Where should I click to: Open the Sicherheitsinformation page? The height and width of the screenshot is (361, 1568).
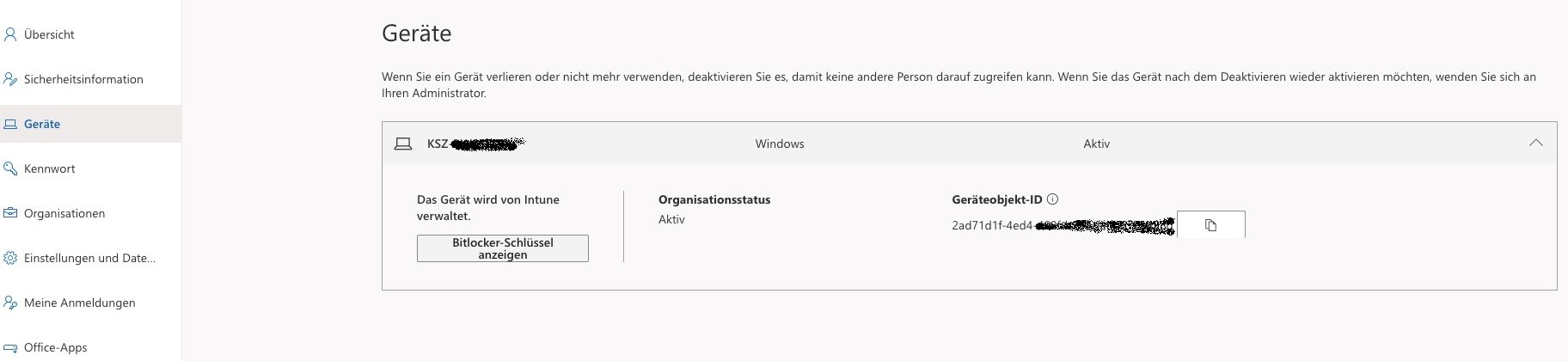pyautogui.click(x=83, y=79)
